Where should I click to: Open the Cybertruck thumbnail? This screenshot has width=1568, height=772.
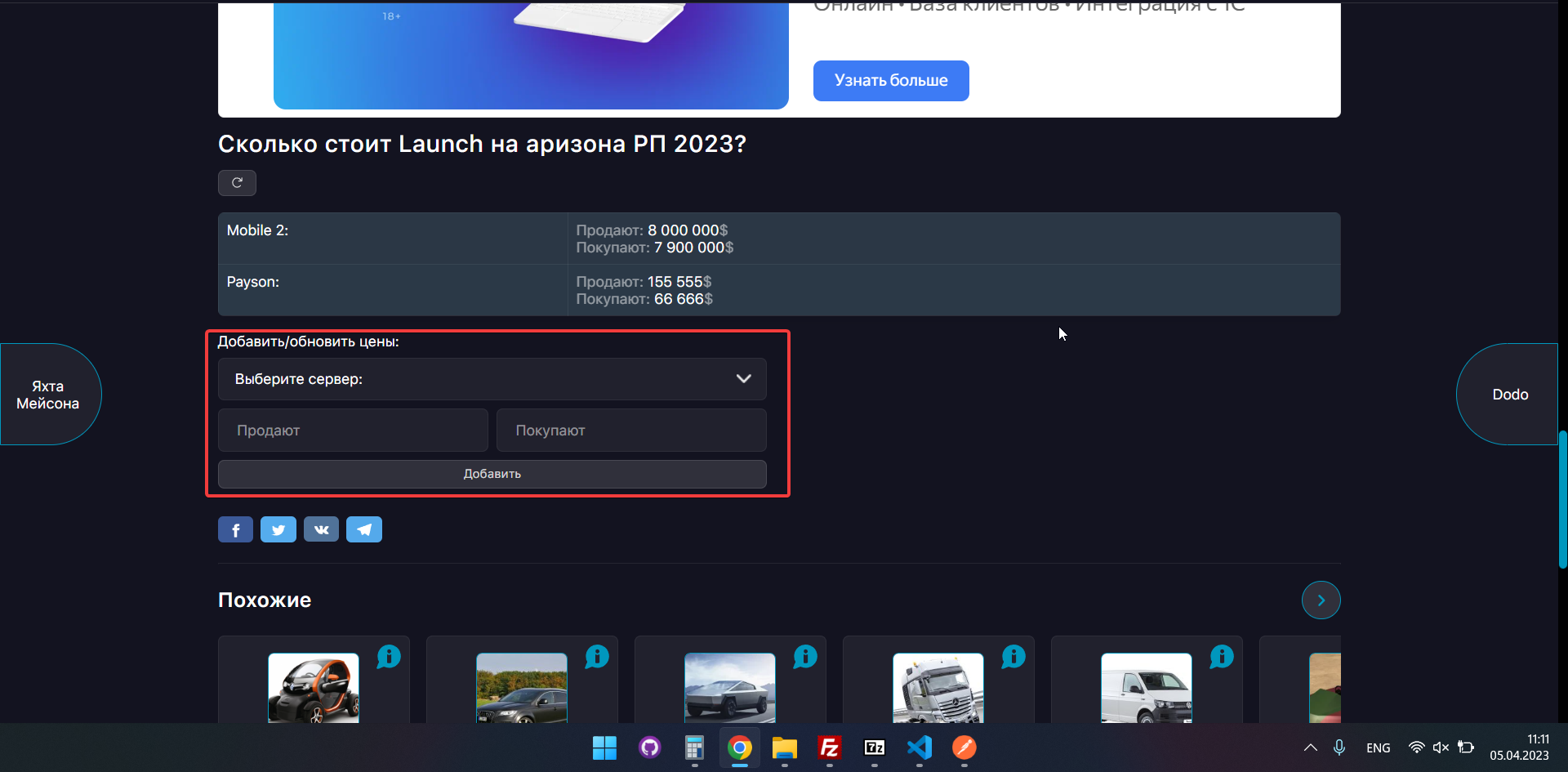[x=730, y=688]
